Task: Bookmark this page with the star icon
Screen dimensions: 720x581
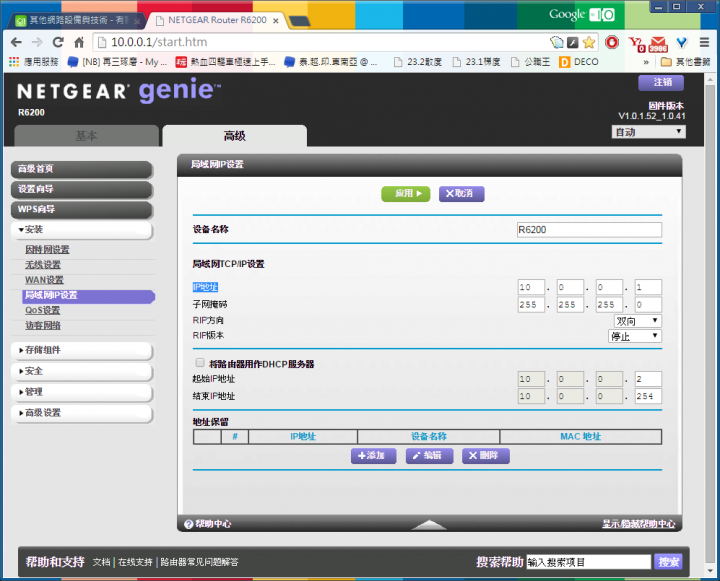Action: pos(589,43)
